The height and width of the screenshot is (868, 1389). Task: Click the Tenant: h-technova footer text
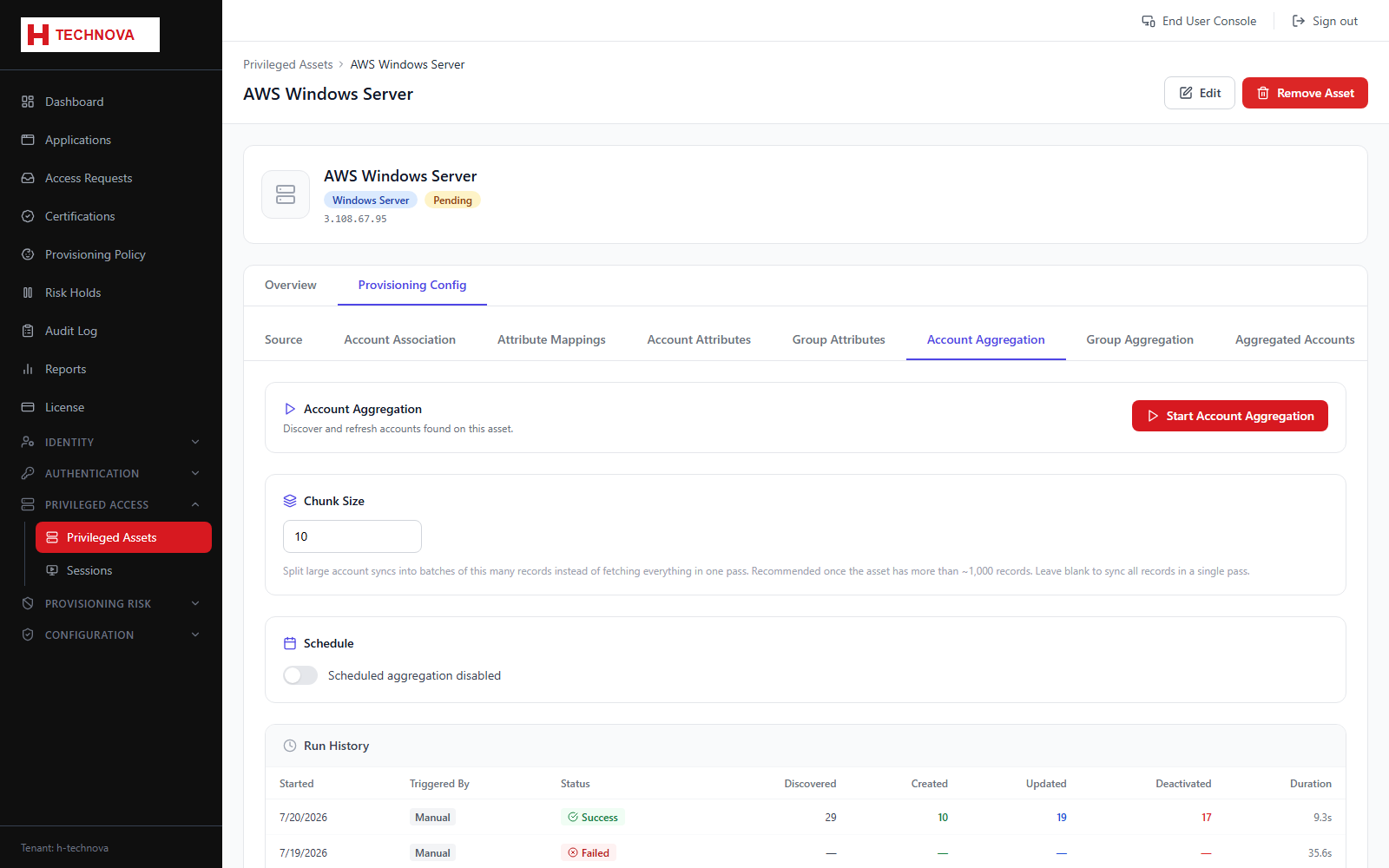(64, 848)
